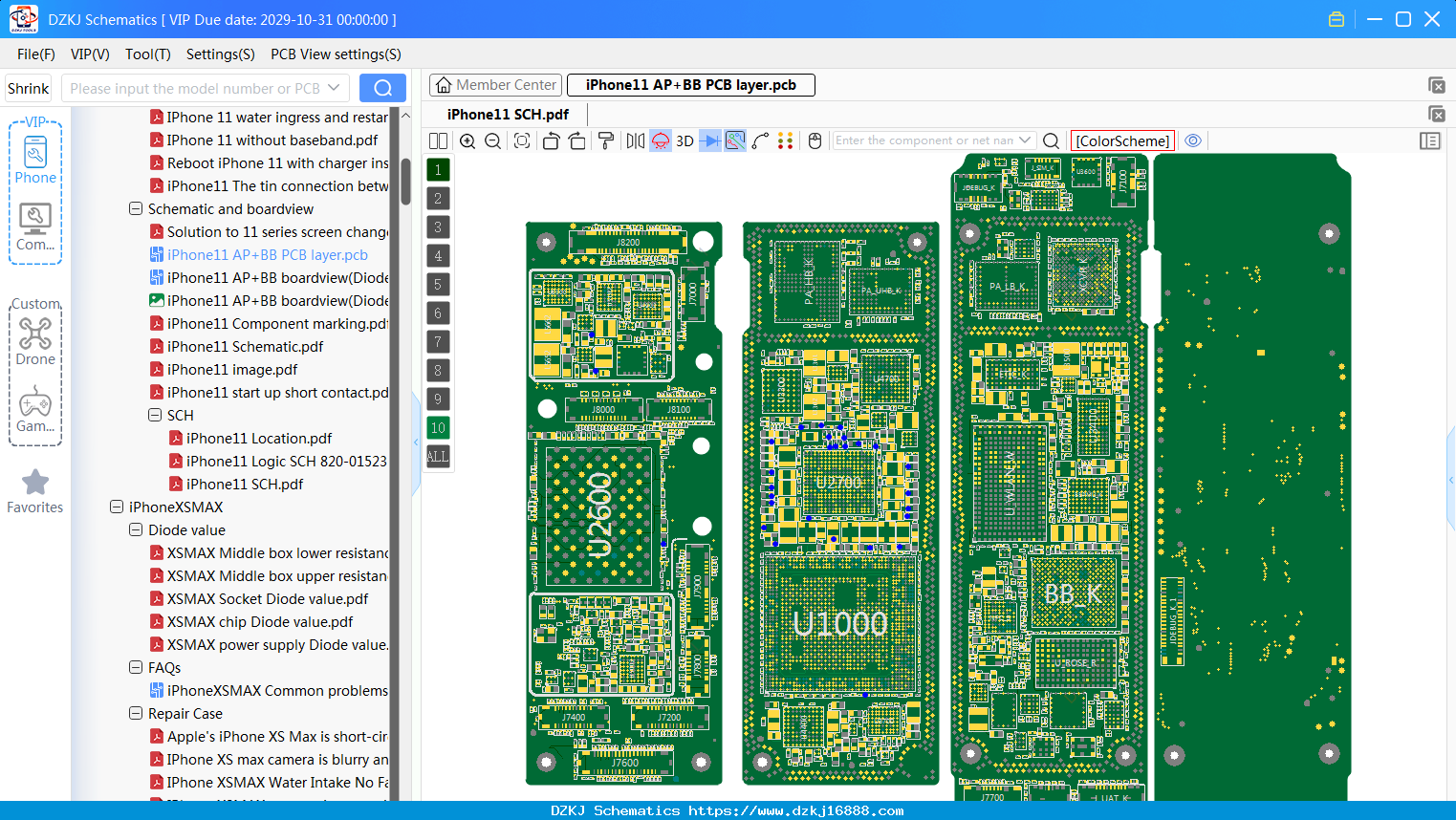Switch to the Member Center tab
The width and height of the screenshot is (1456, 820).
(x=495, y=85)
